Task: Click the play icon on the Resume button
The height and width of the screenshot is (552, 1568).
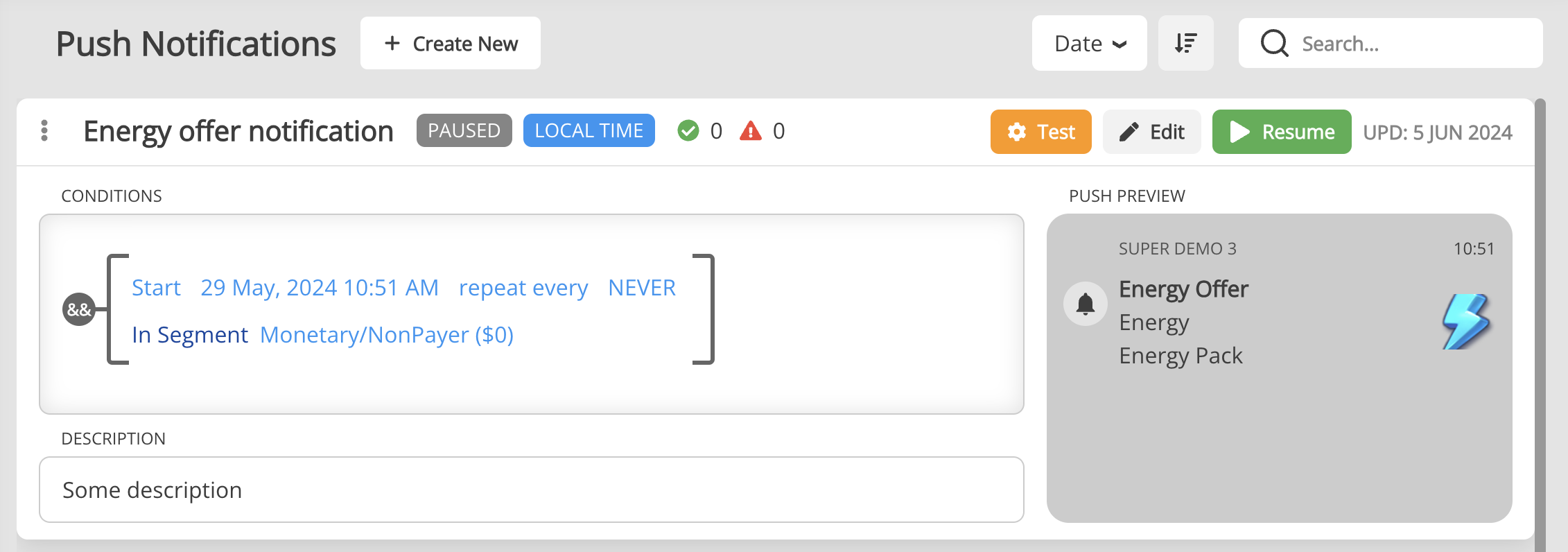Action: pyautogui.click(x=1240, y=131)
